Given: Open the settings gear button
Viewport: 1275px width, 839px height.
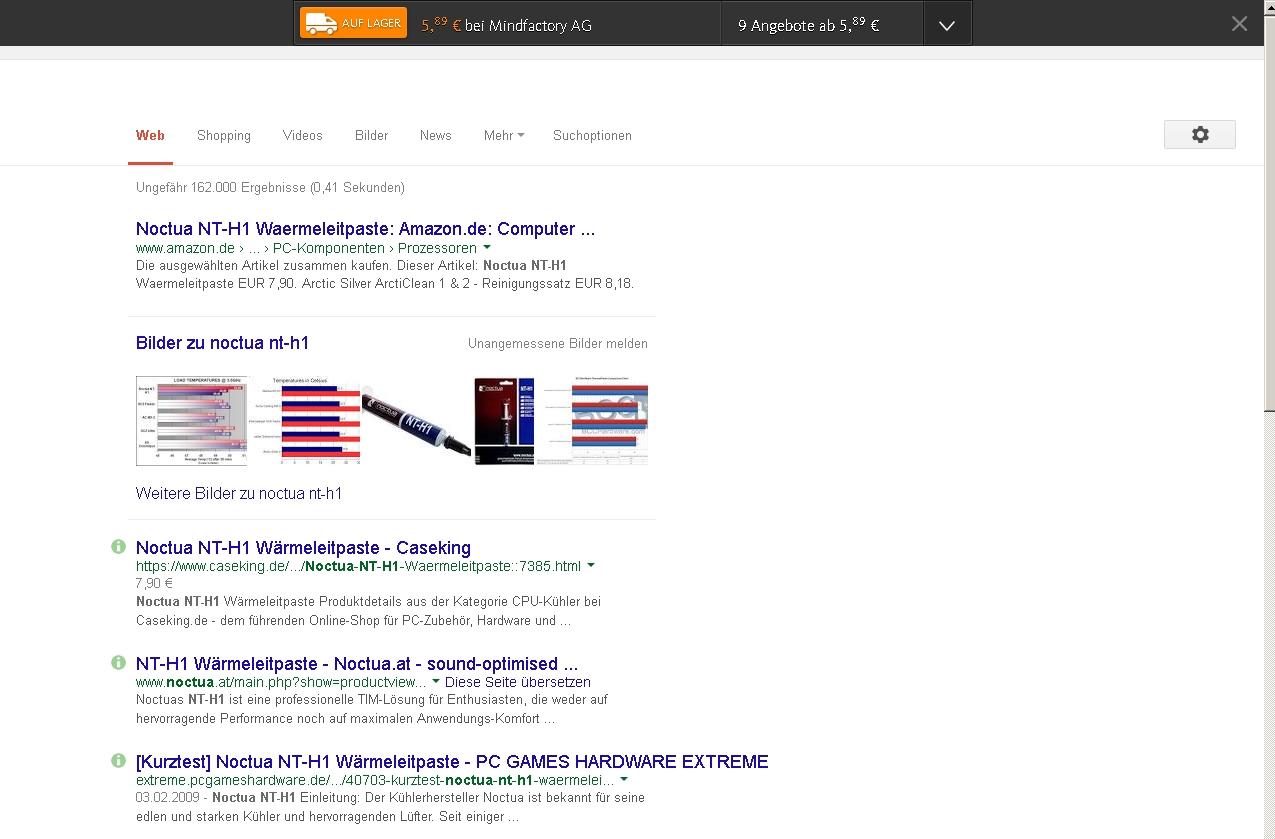Looking at the screenshot, I should pyautogui.click(x=1200, y=134).
